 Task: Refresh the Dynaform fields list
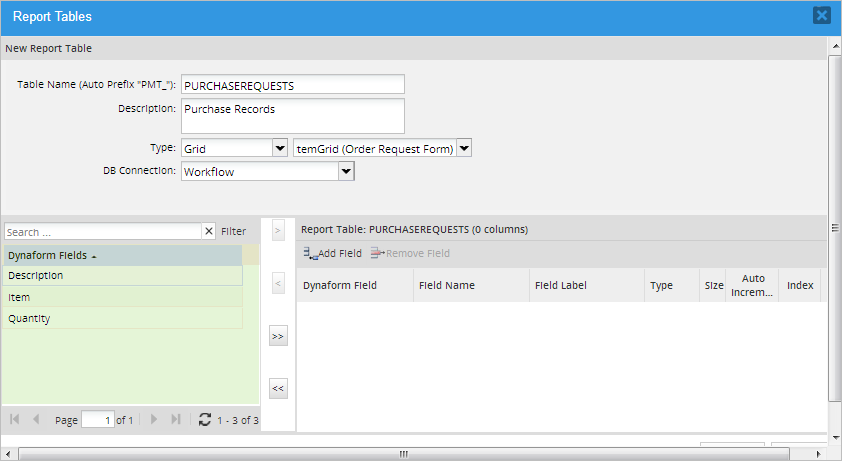[205, 420]
